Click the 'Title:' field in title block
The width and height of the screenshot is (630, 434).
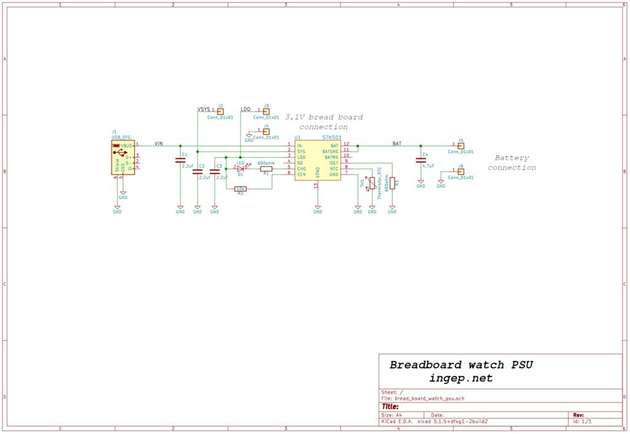point(390,407)
